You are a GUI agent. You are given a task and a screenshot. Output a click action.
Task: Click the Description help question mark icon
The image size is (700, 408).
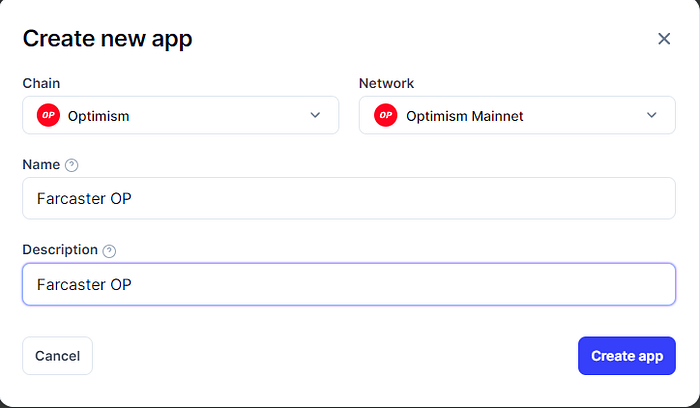pyautogui.click(x=109, y=251)
